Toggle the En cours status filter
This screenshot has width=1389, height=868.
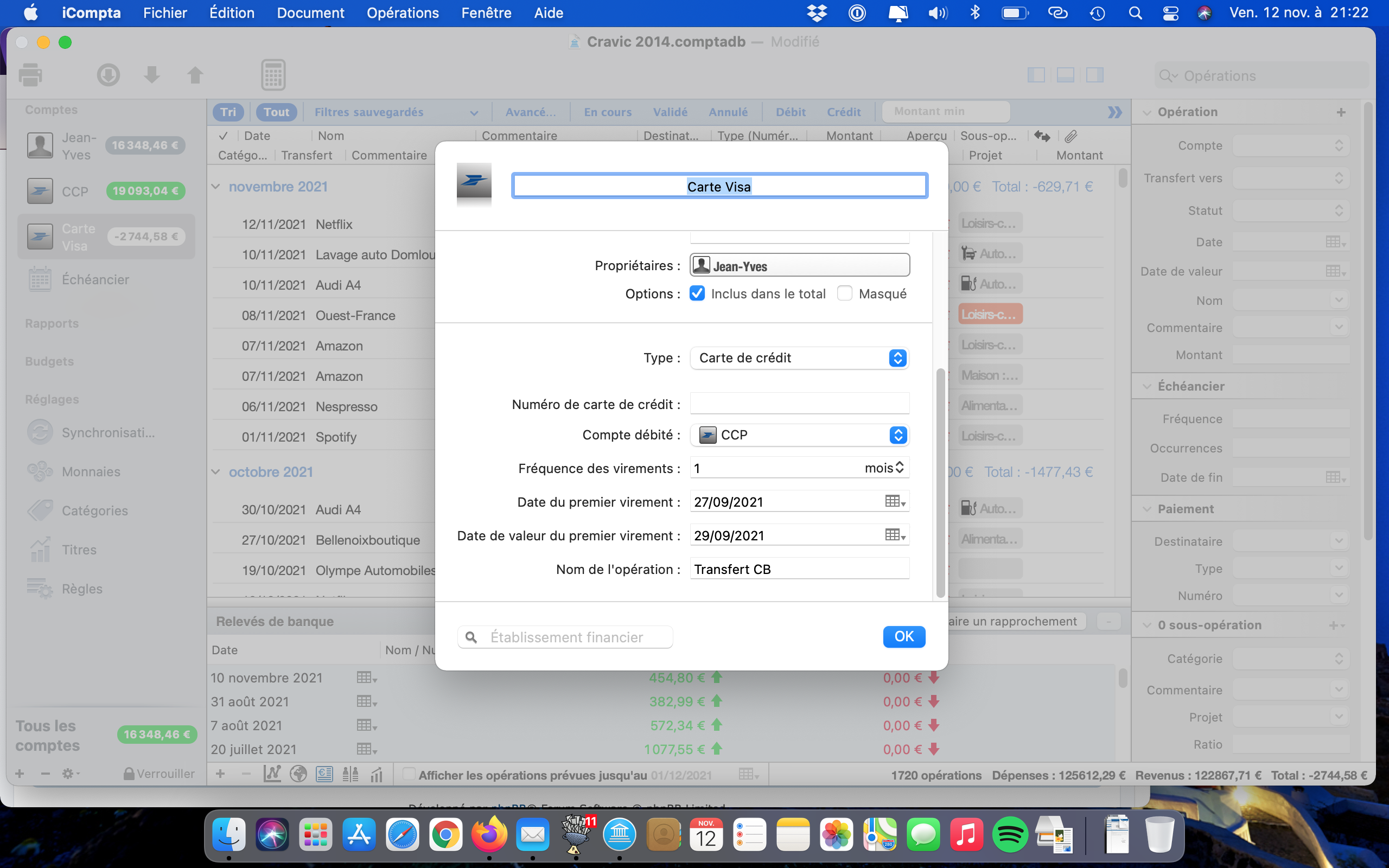[607, 112]
